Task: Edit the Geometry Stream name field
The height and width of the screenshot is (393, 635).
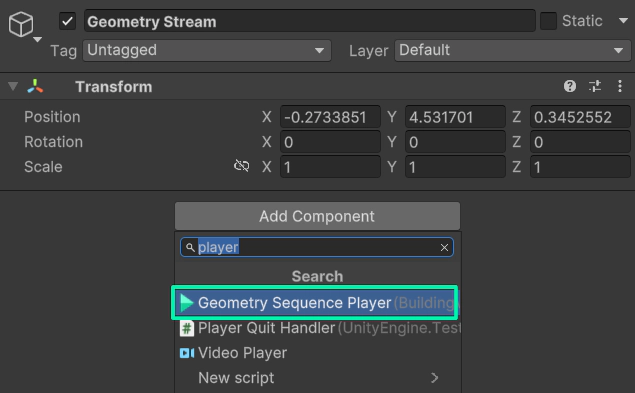Action: pos(309,21)
